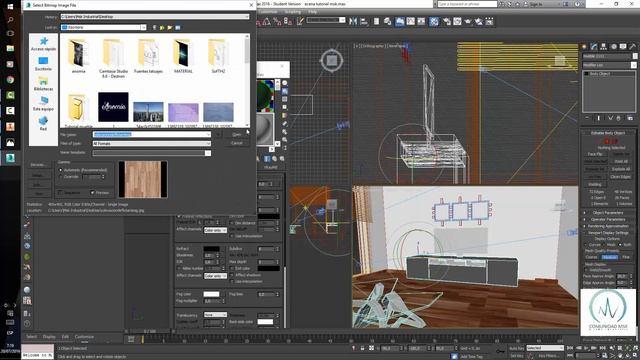
Task: Go to Bibliotecas in dialog sidebar
Action: click(x=43, y=84)
